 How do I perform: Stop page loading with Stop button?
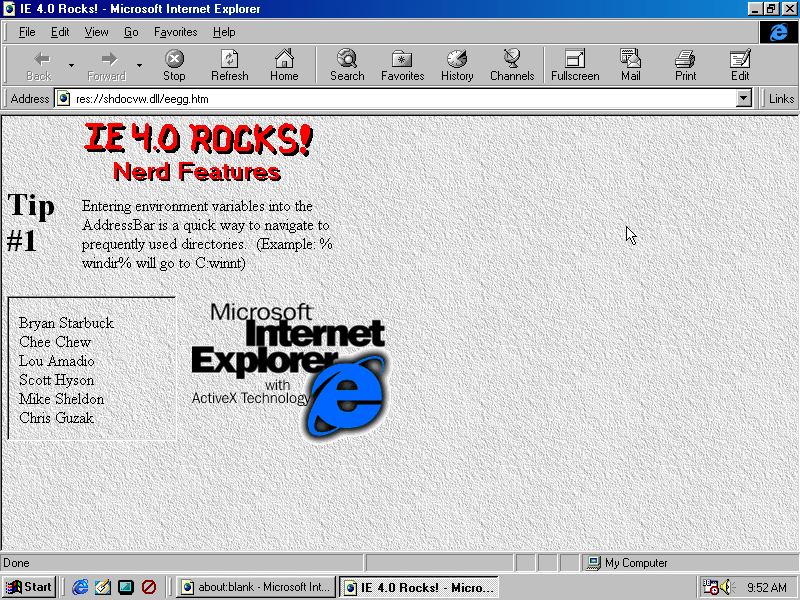(174, 66)
